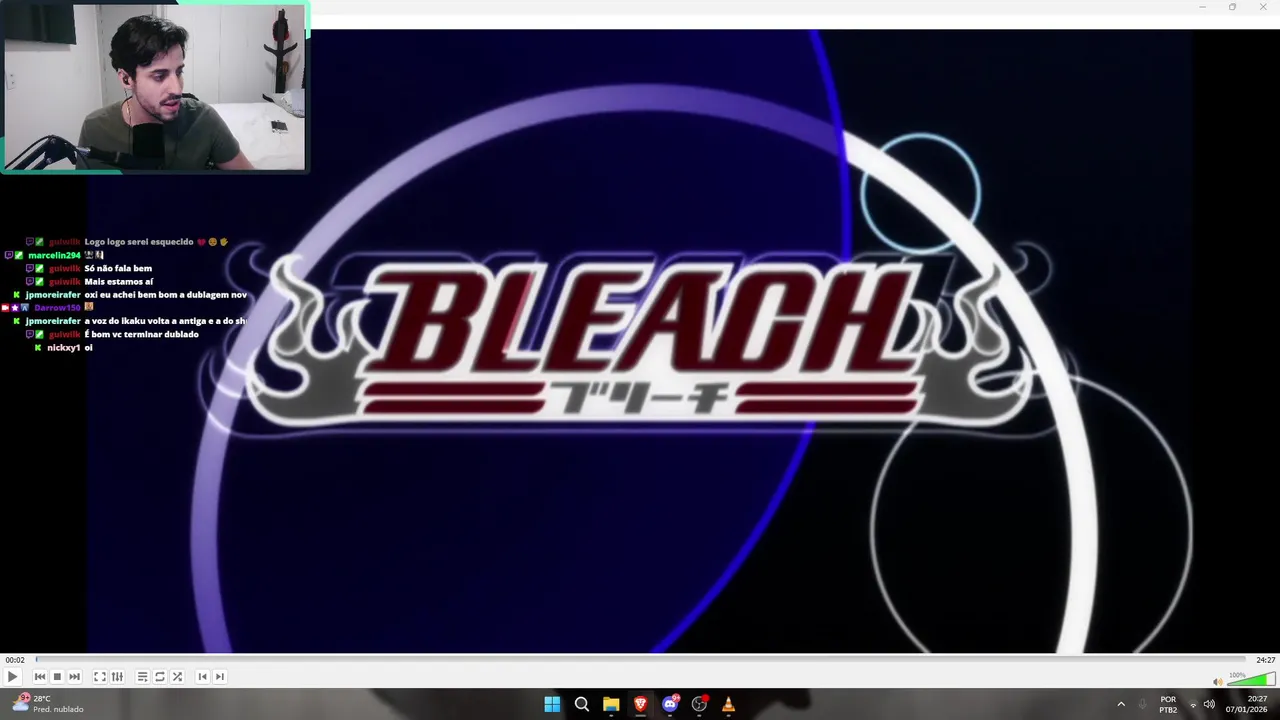This screenshot has width=1280, height=720.
Task: Skip to previous media in VLC
Action: click(x=40, y=677)
